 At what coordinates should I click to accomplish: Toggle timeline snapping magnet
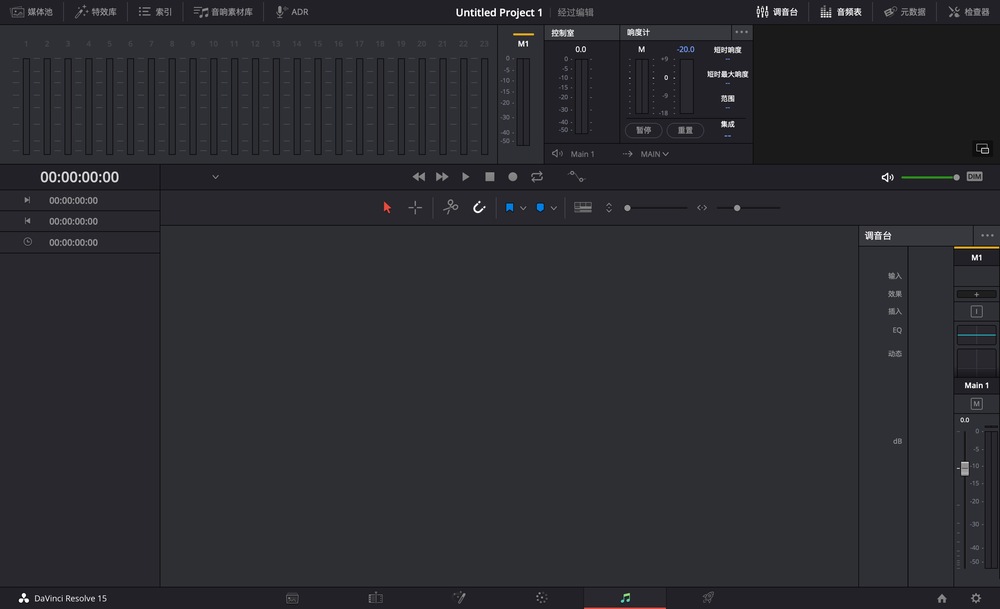tap(479, 207)
